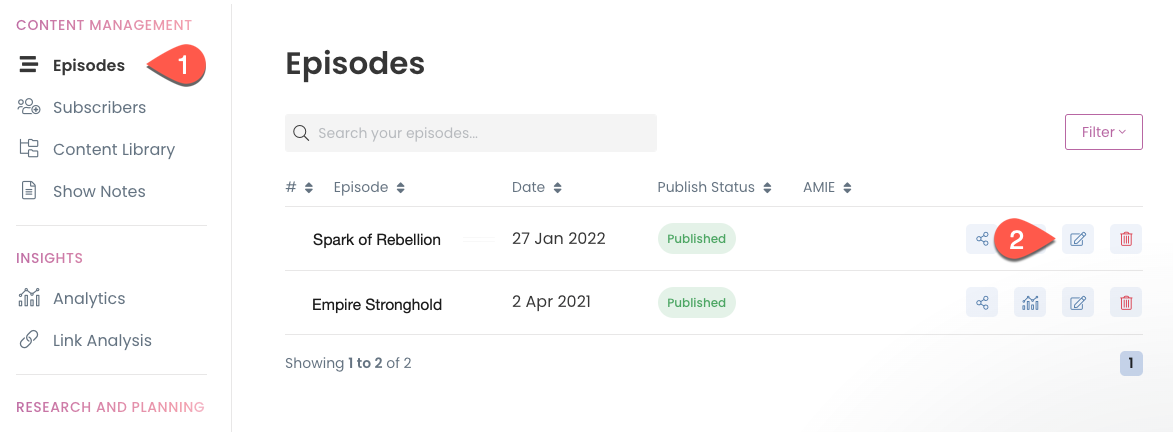Sort episodes by Date column
The image size is (1173, 435).
536,187
